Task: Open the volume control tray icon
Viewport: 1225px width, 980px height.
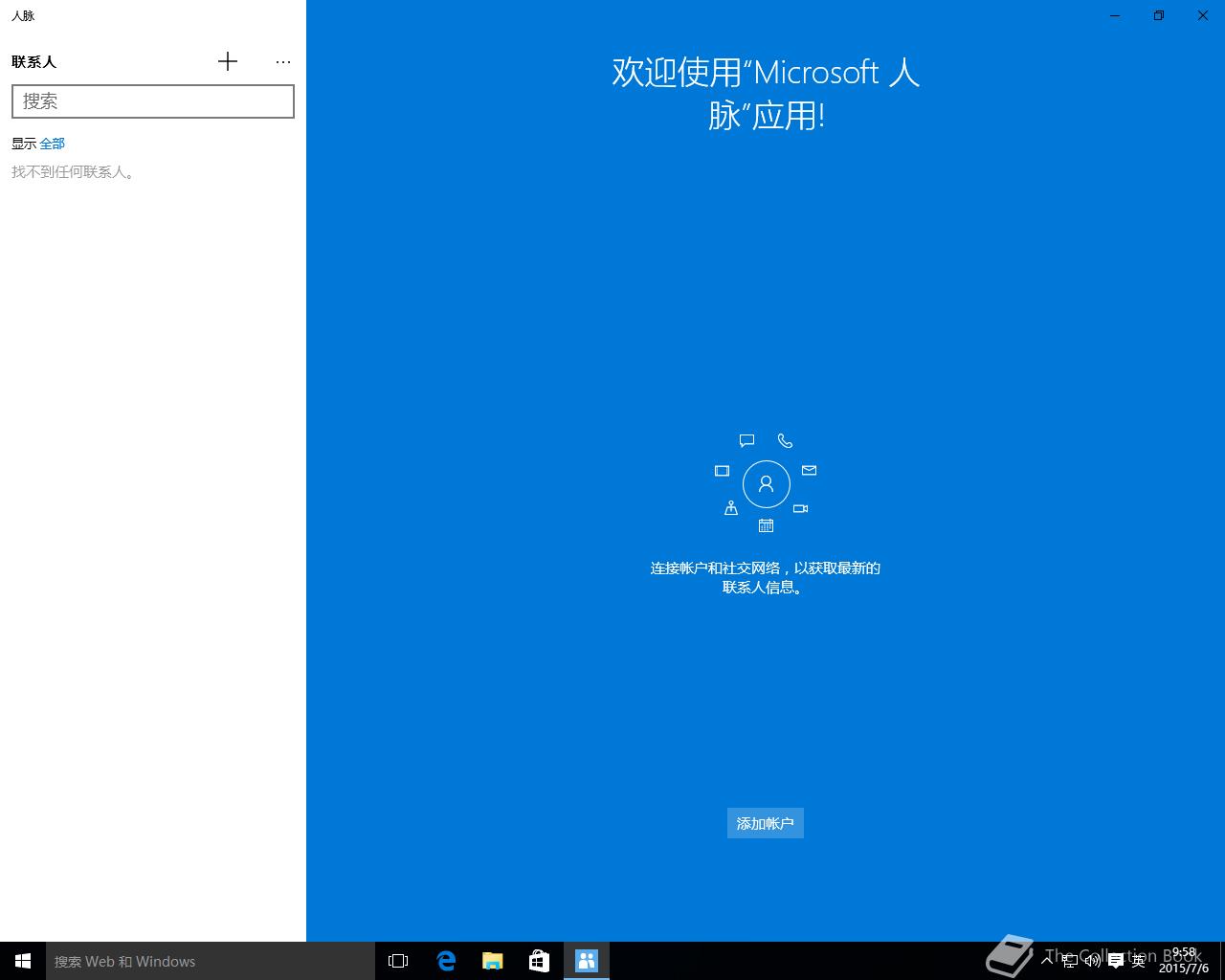Action: [1093, 961]
